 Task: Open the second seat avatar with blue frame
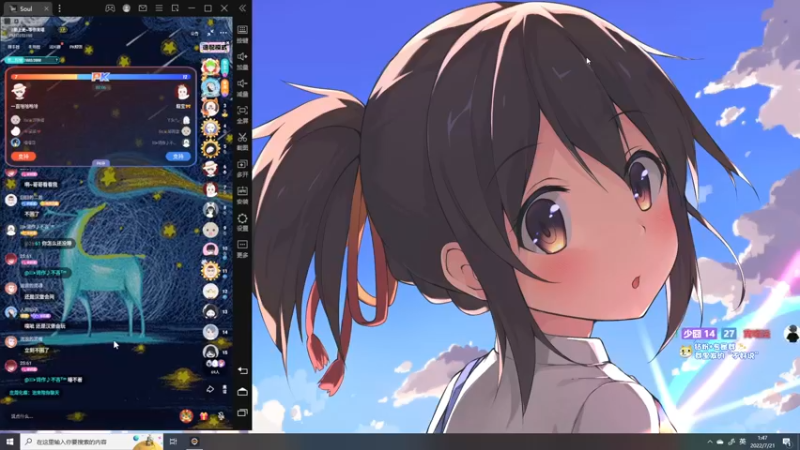coord(210,87)
